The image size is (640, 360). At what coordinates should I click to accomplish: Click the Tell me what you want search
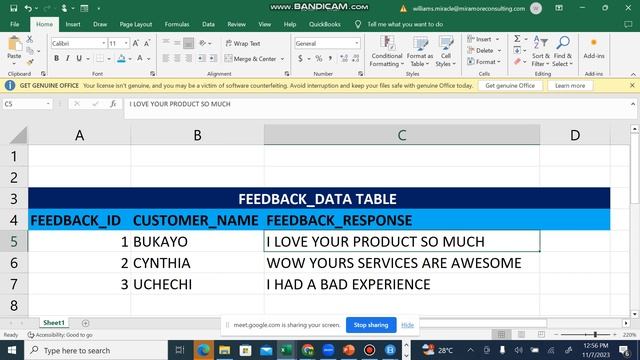[x=405, y=24]
